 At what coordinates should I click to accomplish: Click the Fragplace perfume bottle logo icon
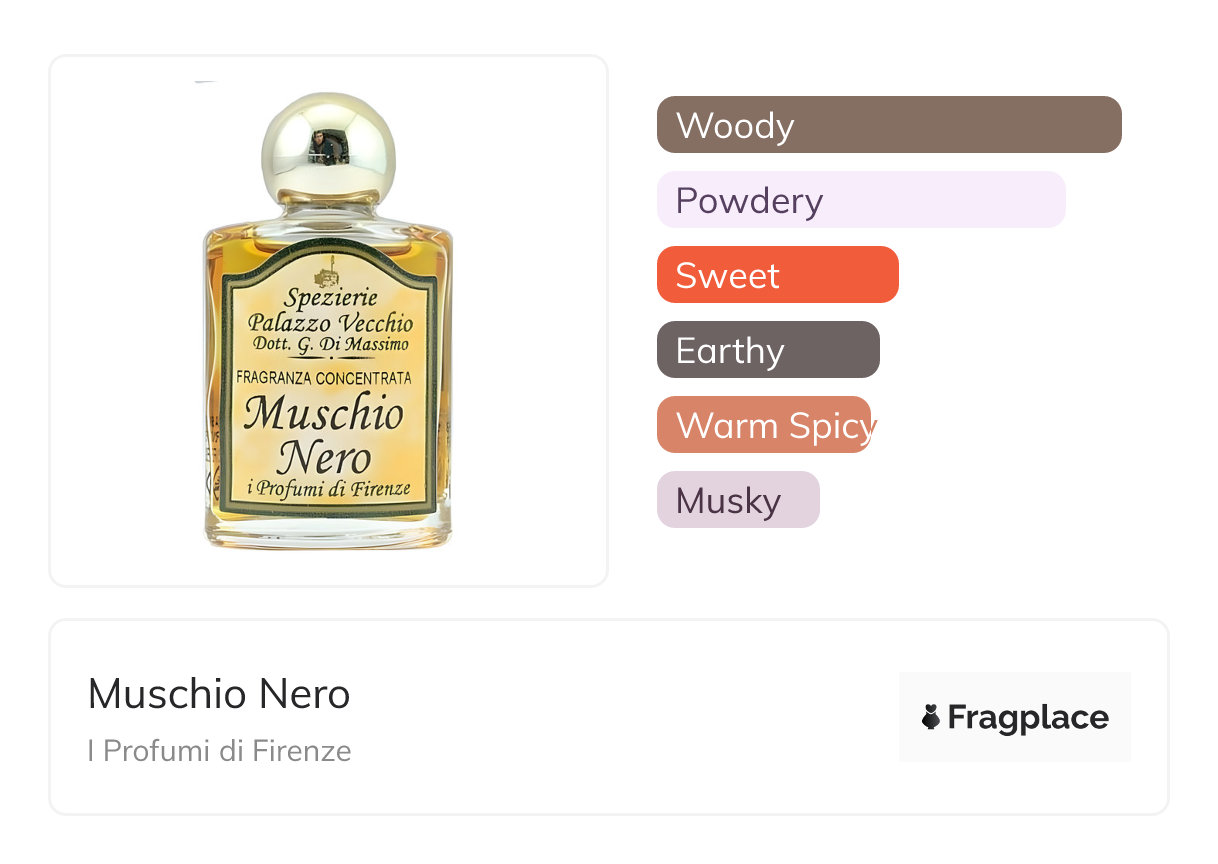click(931, 717)
